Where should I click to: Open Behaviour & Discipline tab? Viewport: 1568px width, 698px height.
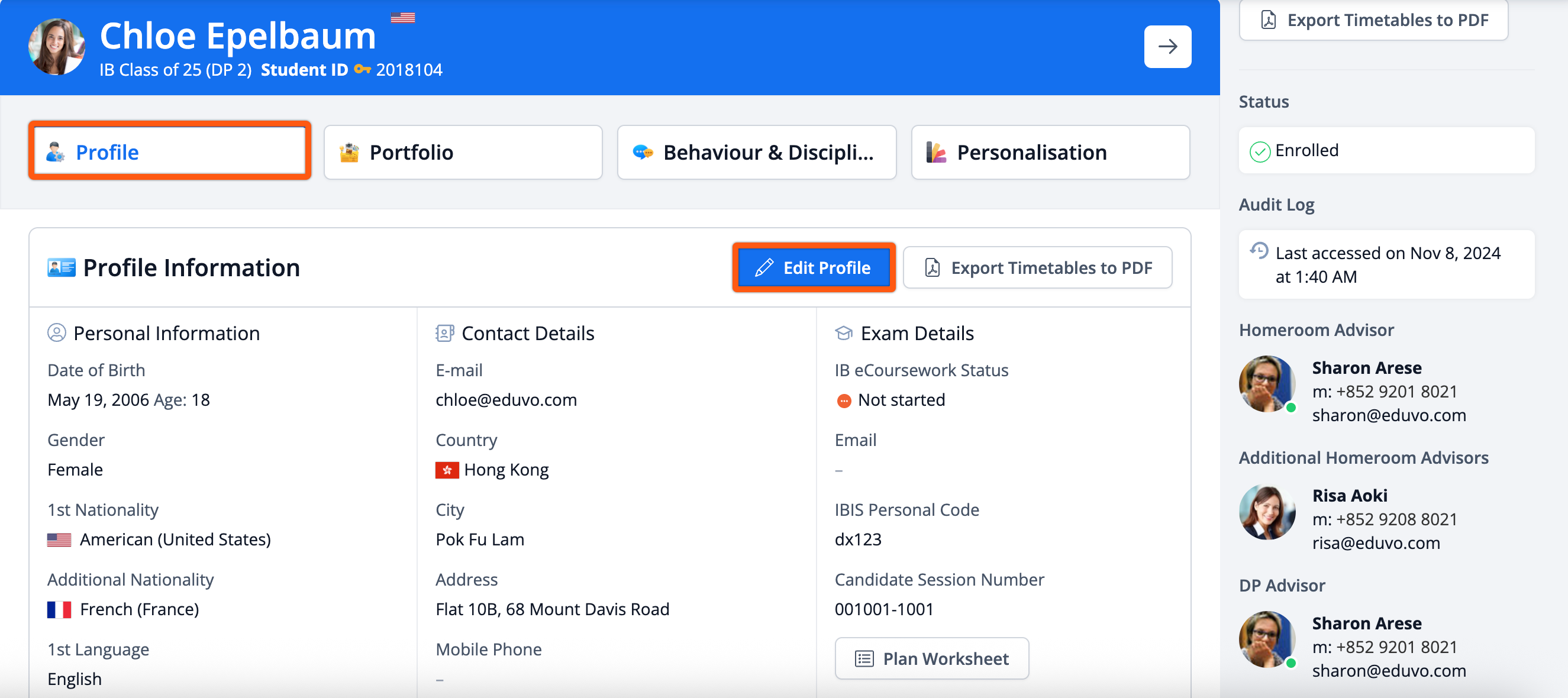pyautogui.click(x=757, y=151)
